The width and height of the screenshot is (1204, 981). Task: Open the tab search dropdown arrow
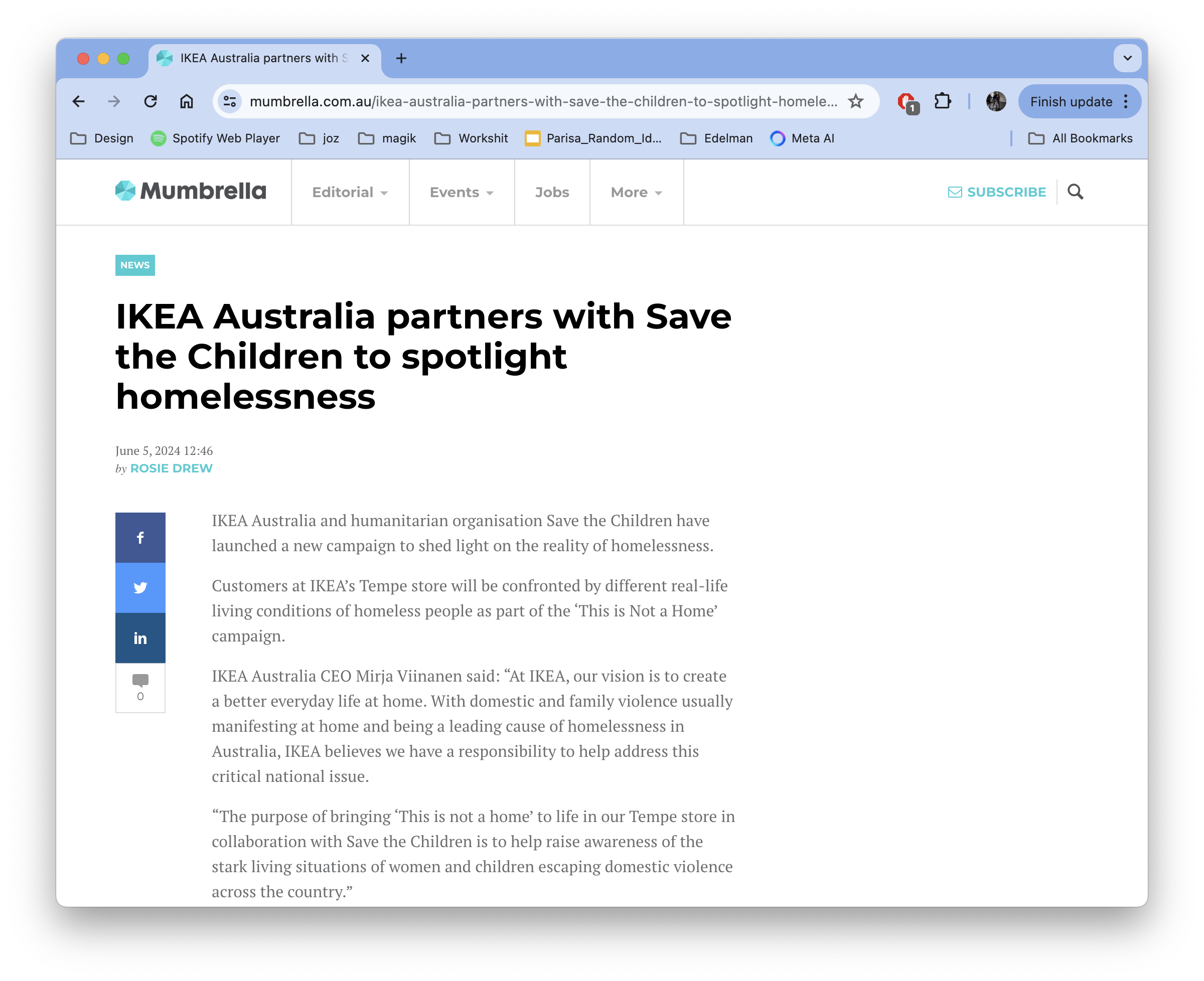(x=1127, y=58)
